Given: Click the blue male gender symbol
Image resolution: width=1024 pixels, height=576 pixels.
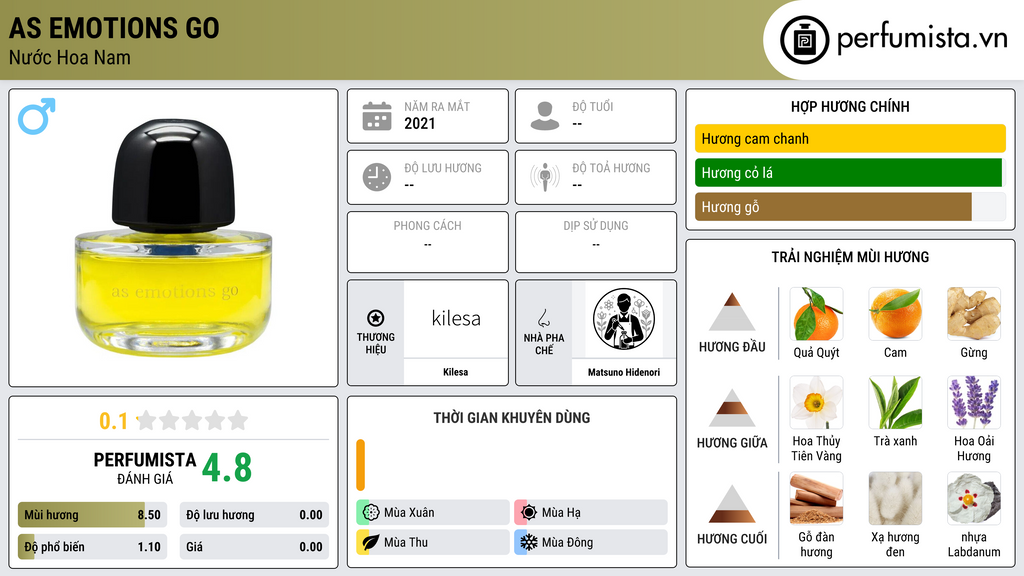Looking at the screenshot, I should (x=37, y=116).
